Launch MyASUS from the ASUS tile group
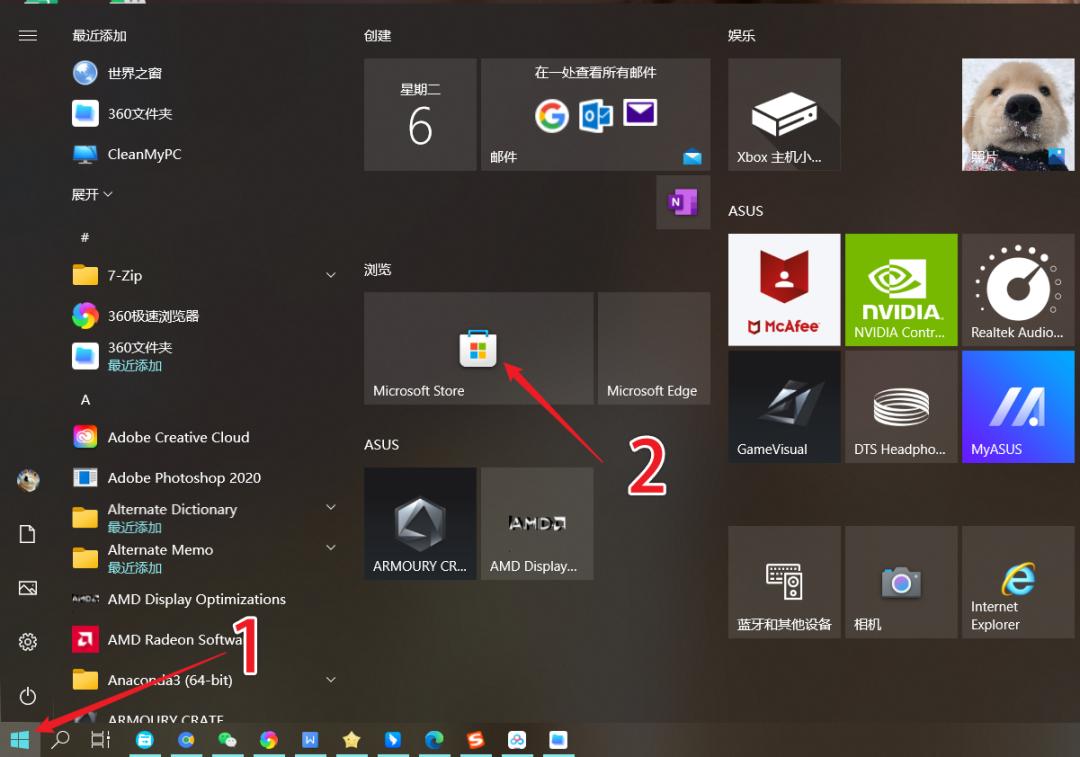 (x=1017, y=406)
